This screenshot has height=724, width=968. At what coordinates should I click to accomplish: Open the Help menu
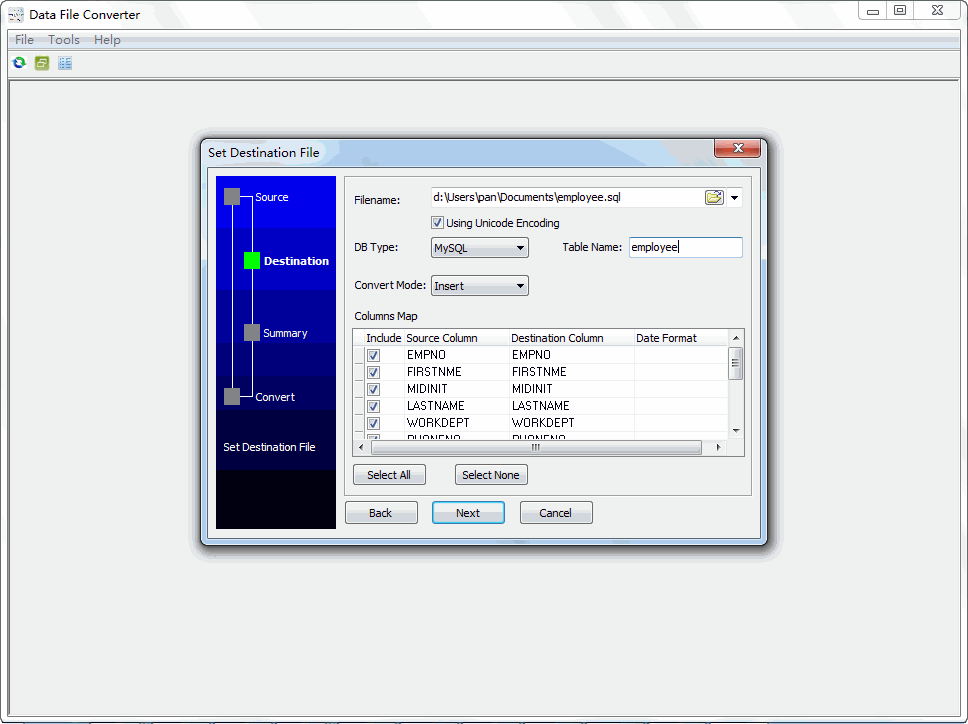click(107, 40)
